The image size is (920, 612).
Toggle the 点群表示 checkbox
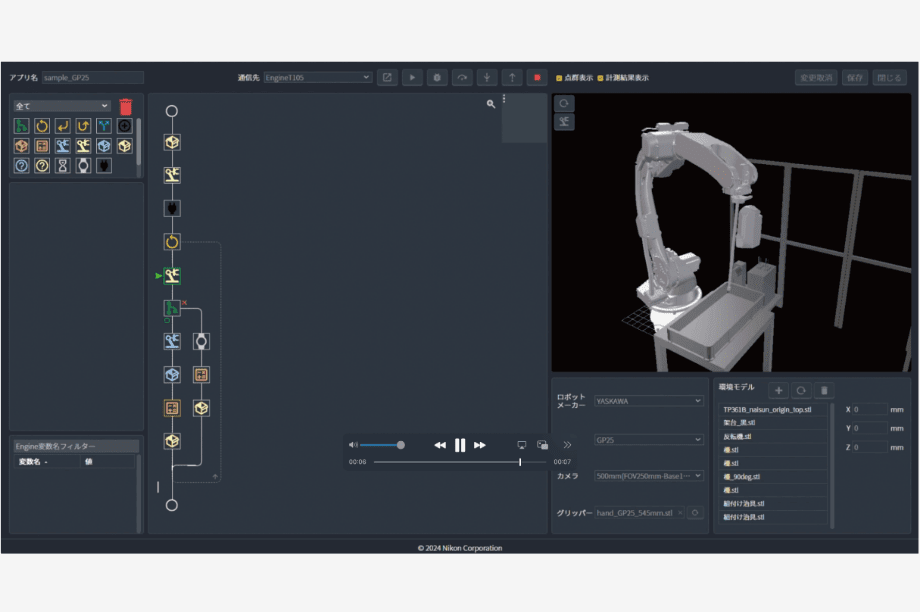tap(559, 78)
